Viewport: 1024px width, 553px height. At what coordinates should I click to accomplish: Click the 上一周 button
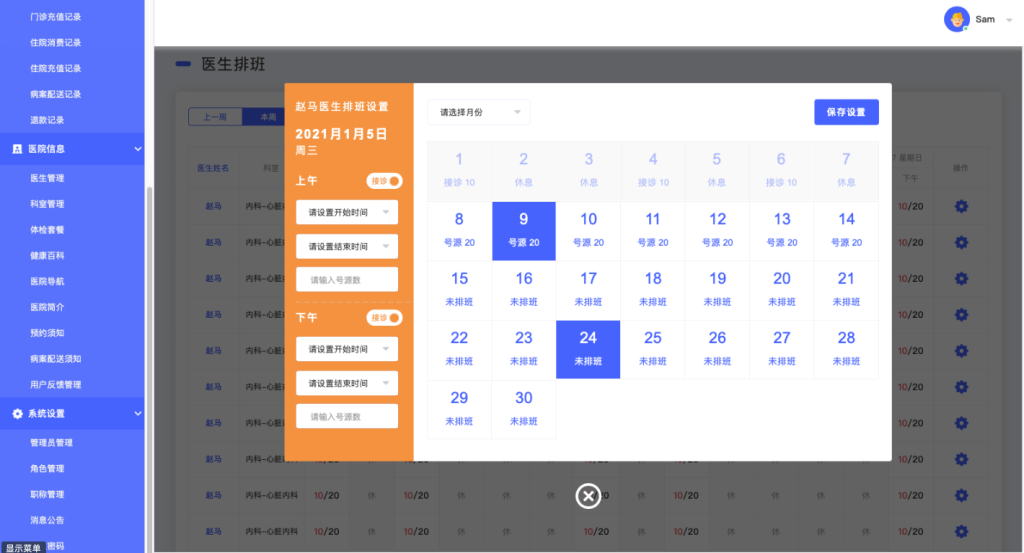click(x=215, y=117)
